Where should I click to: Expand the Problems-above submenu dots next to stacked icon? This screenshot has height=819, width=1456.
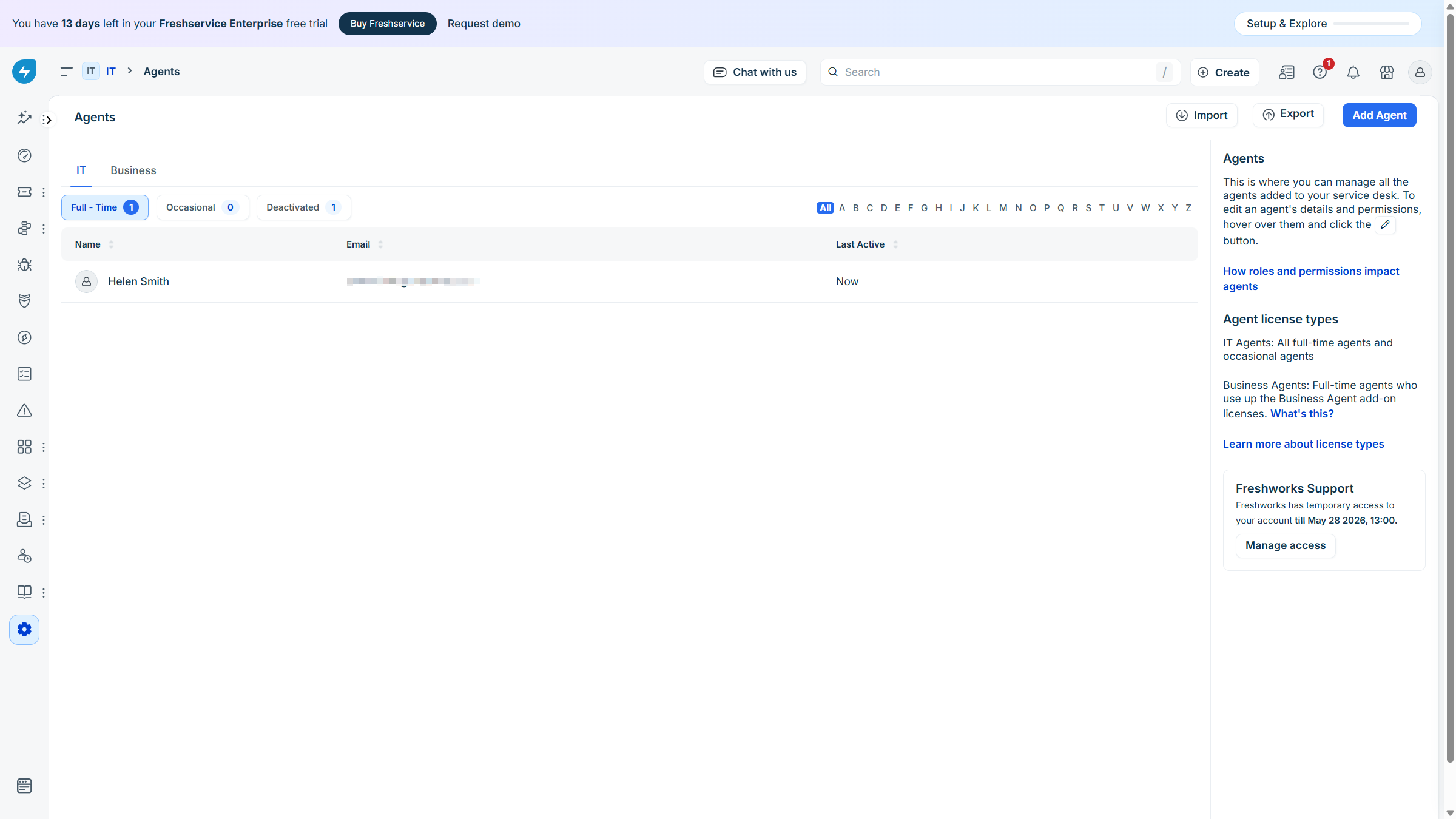(44, 229)
